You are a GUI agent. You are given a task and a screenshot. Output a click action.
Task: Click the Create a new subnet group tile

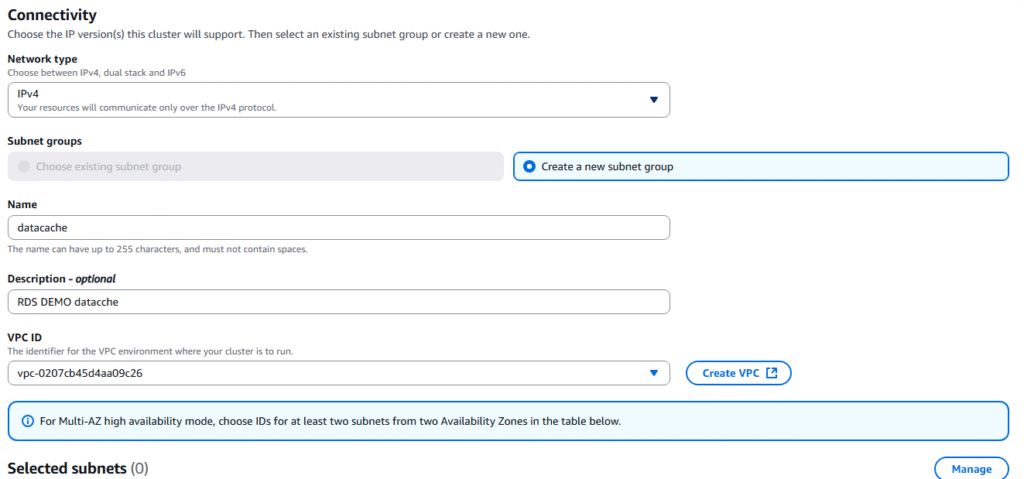(x=761, y=167)
